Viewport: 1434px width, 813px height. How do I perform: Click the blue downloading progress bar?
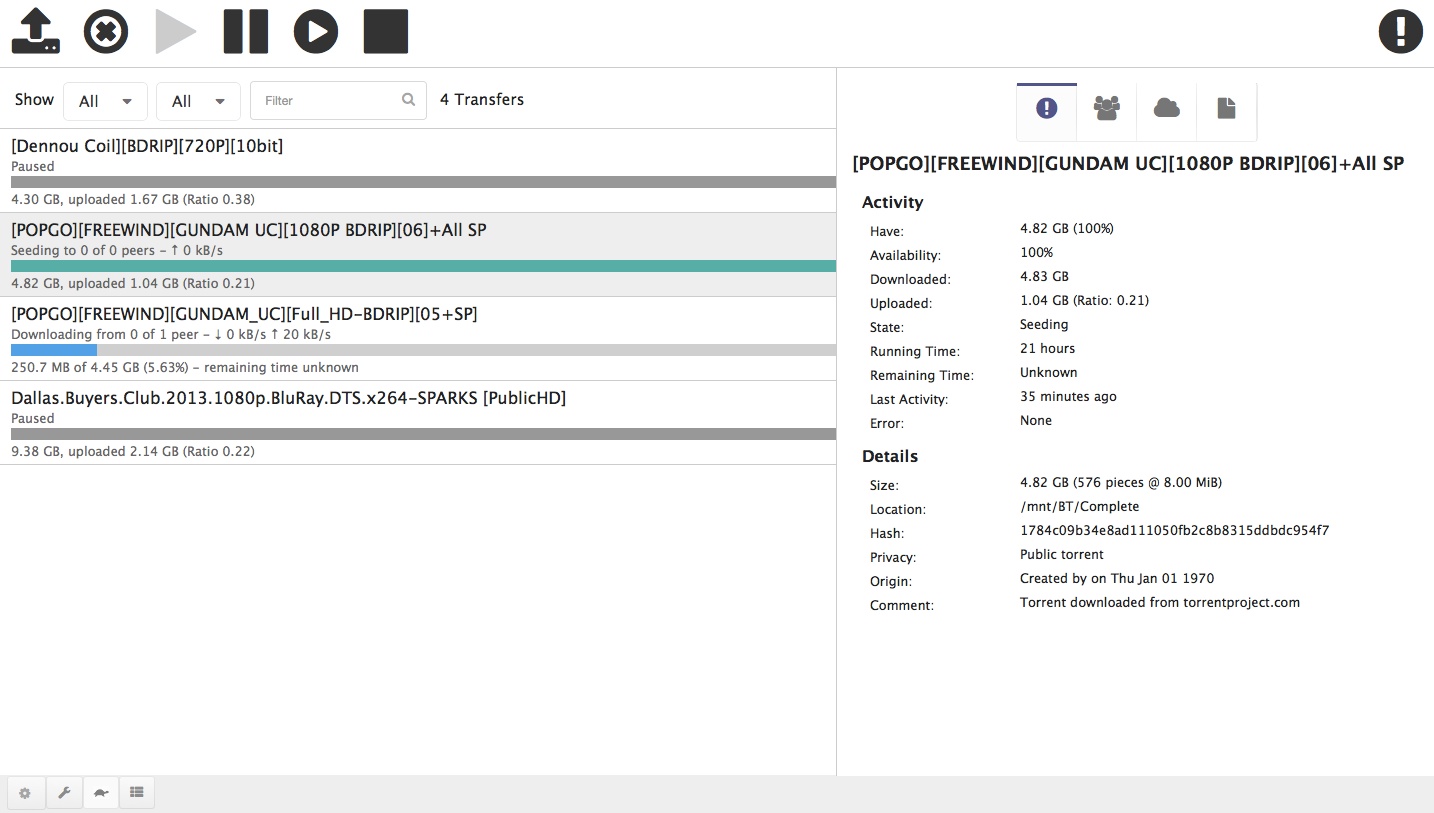click(54, 350)
